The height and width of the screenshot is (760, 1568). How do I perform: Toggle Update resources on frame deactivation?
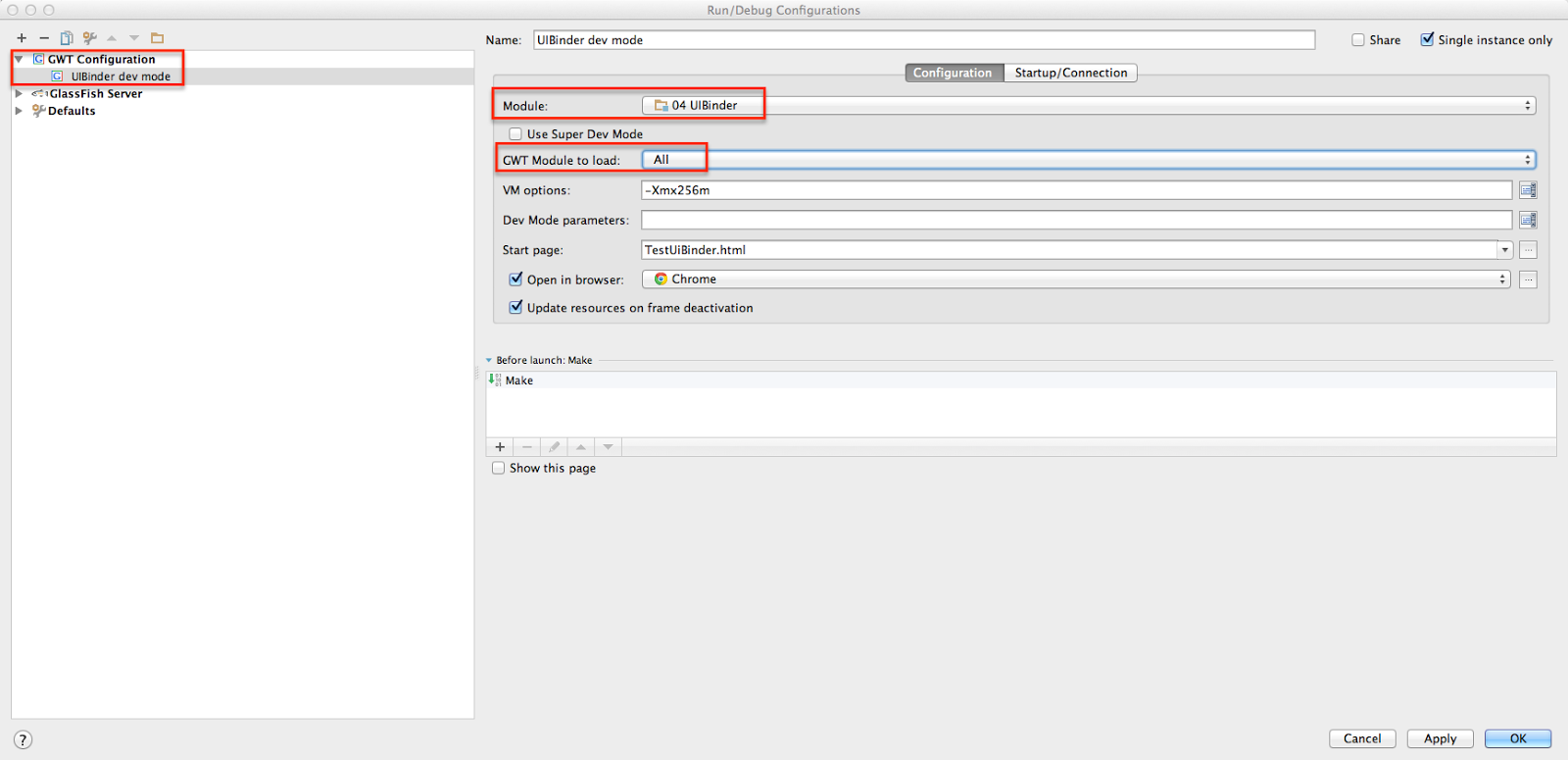tap(515, 308)
